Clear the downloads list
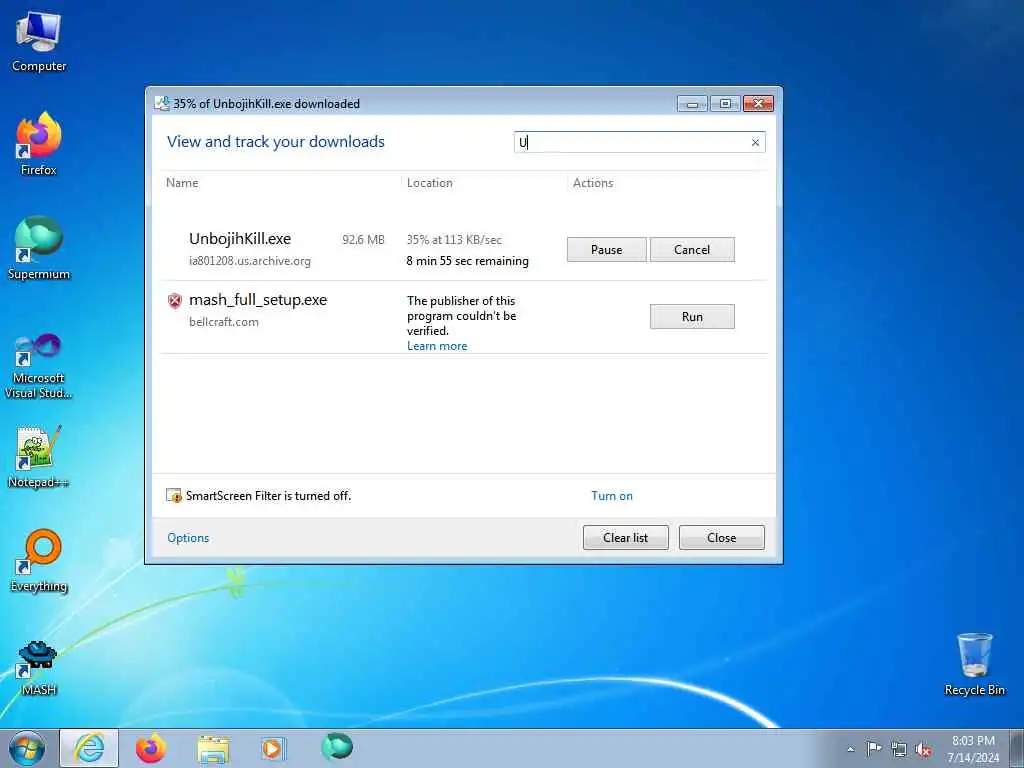The image size is (1024, 768). [x=626, y=537]
